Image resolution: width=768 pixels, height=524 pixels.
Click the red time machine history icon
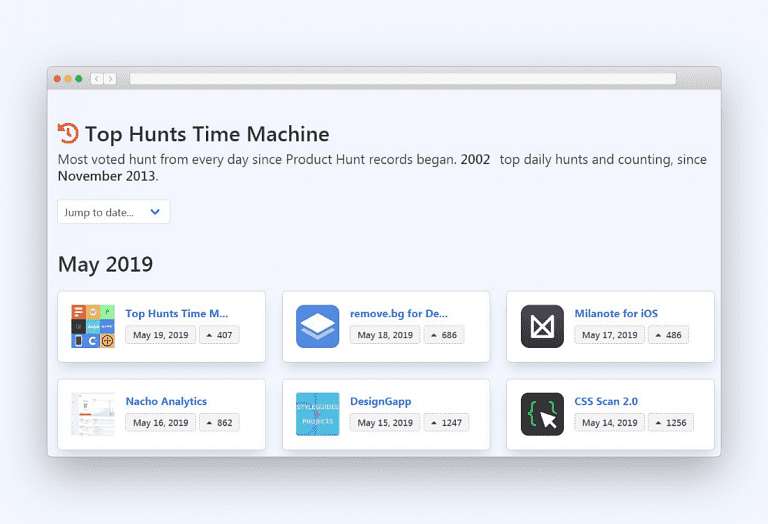tap(68, 133)
